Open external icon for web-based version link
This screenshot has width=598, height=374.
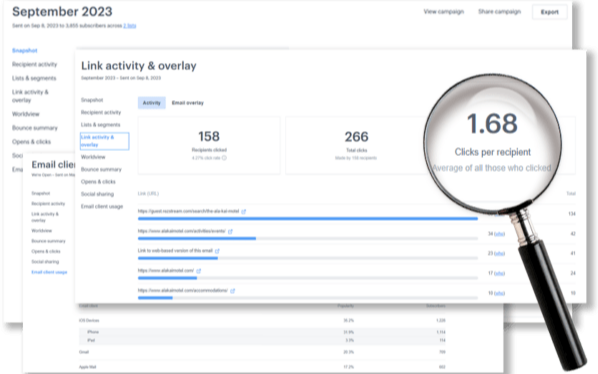click(217, 251)
